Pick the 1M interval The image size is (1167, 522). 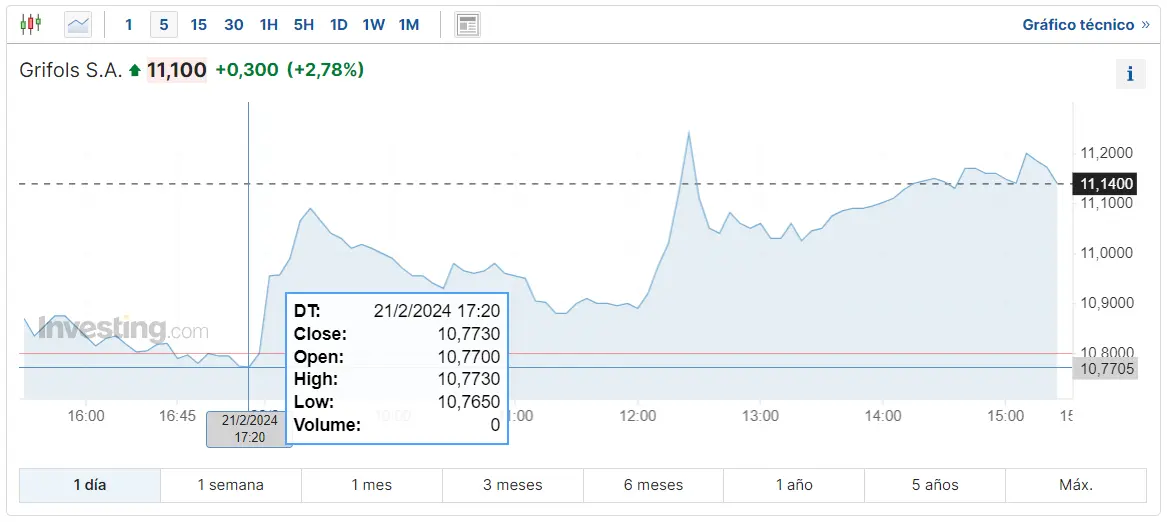[409, 24]
